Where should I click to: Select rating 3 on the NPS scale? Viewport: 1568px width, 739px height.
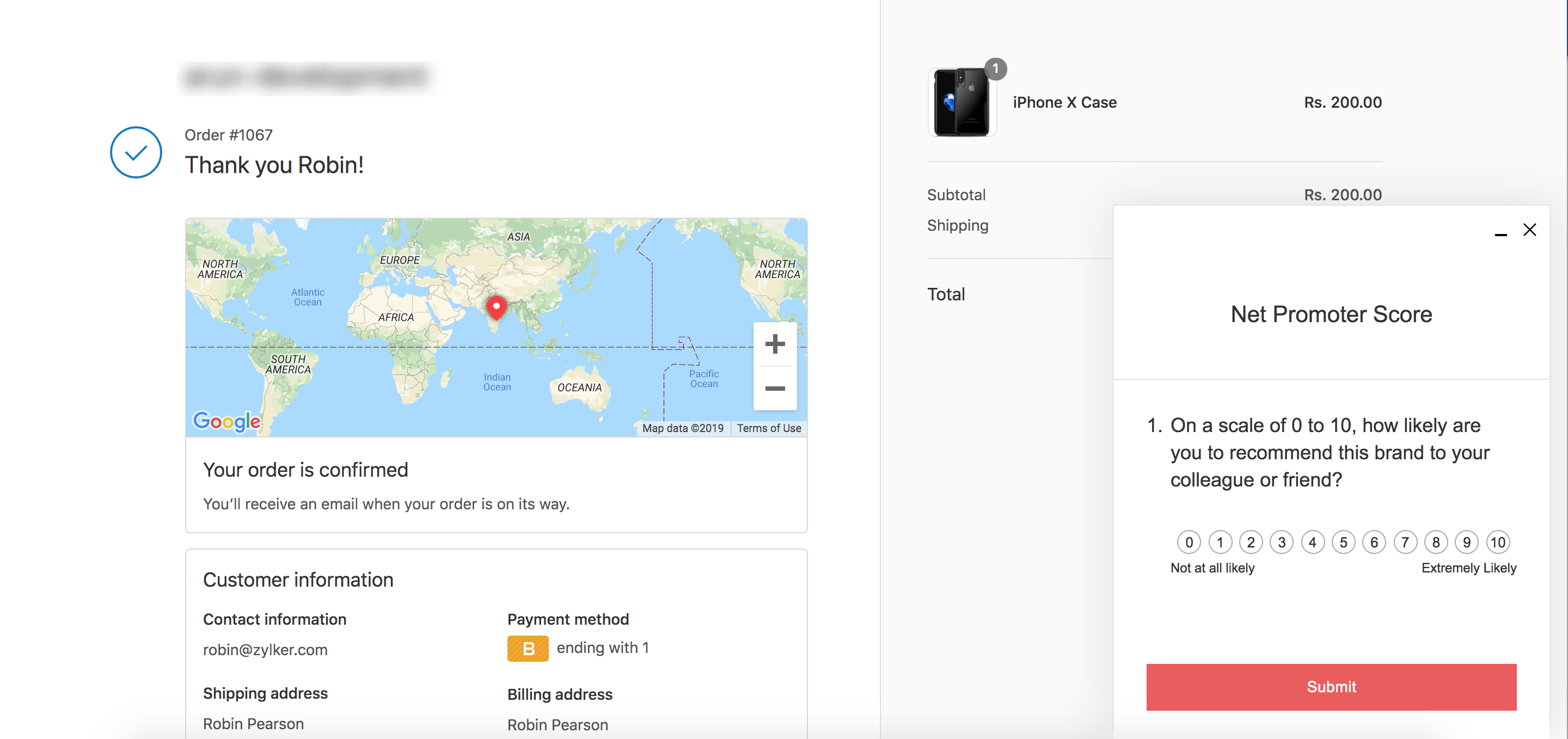pos(1282,542)
